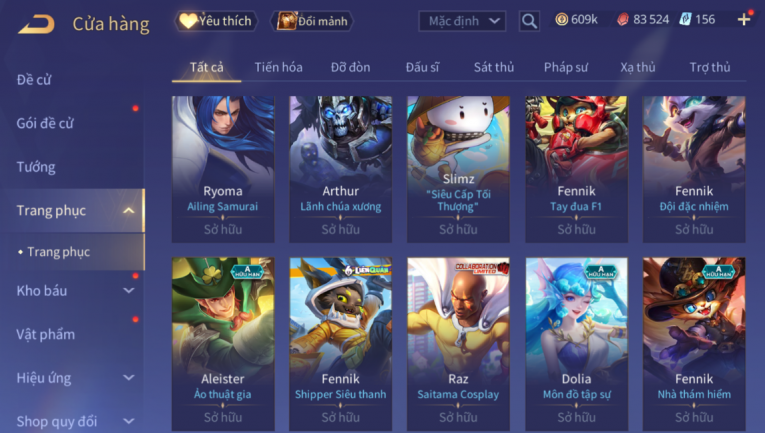Tap the plus icon to add currency
Screen dimensions: 765x433
coord(744,20)
